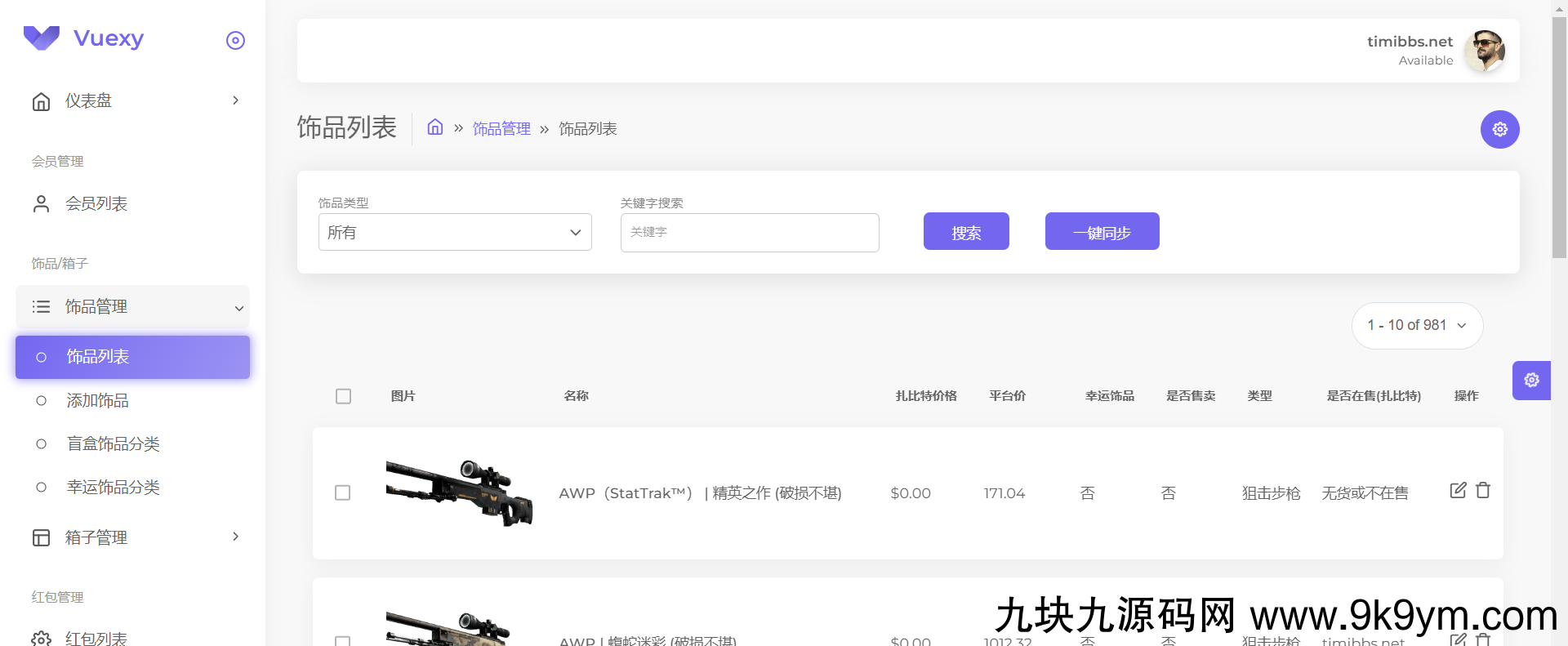Click delete trash icon for first row

[1483, 490]
